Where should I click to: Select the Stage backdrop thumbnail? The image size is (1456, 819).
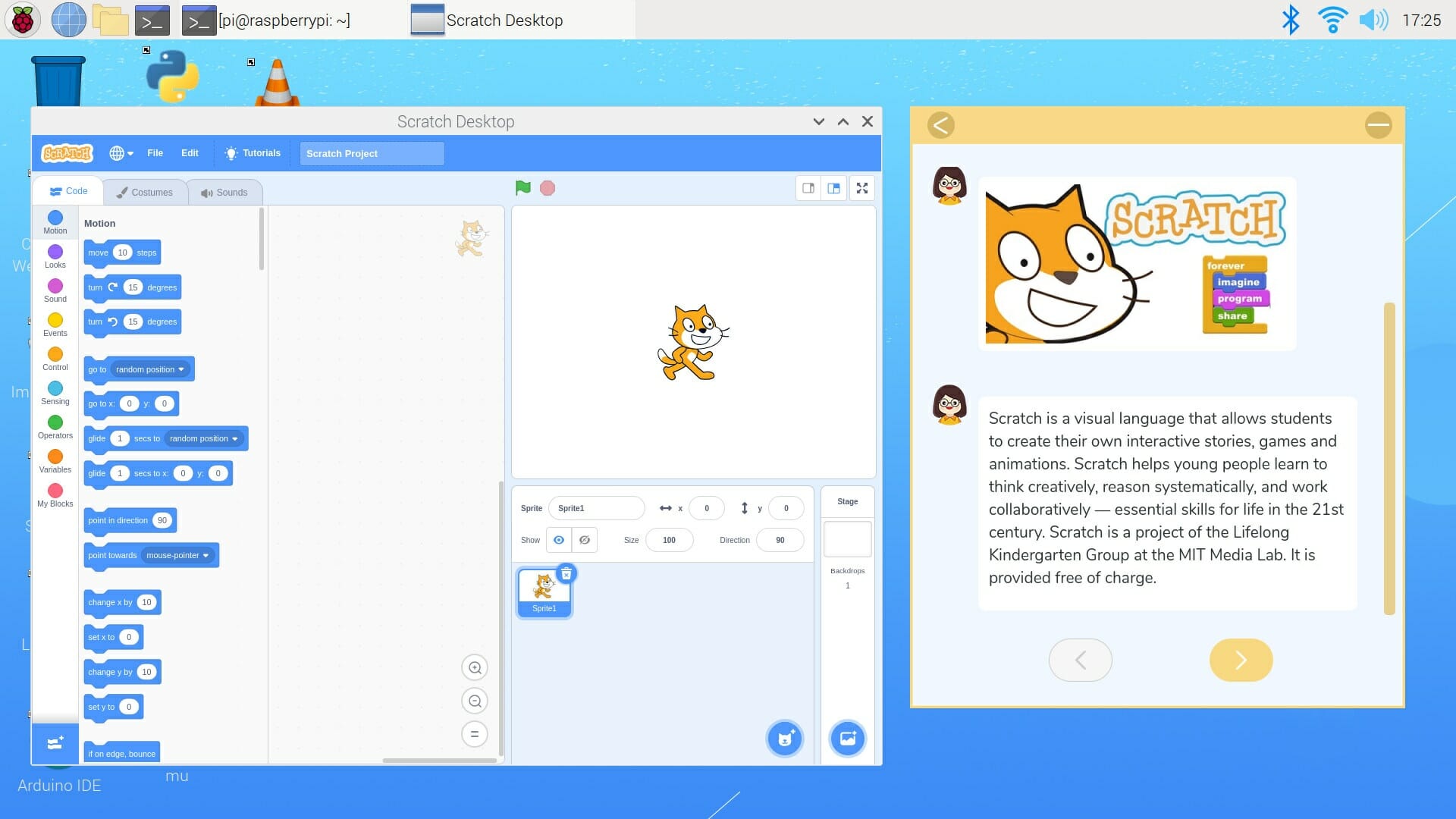pos(847,539)
